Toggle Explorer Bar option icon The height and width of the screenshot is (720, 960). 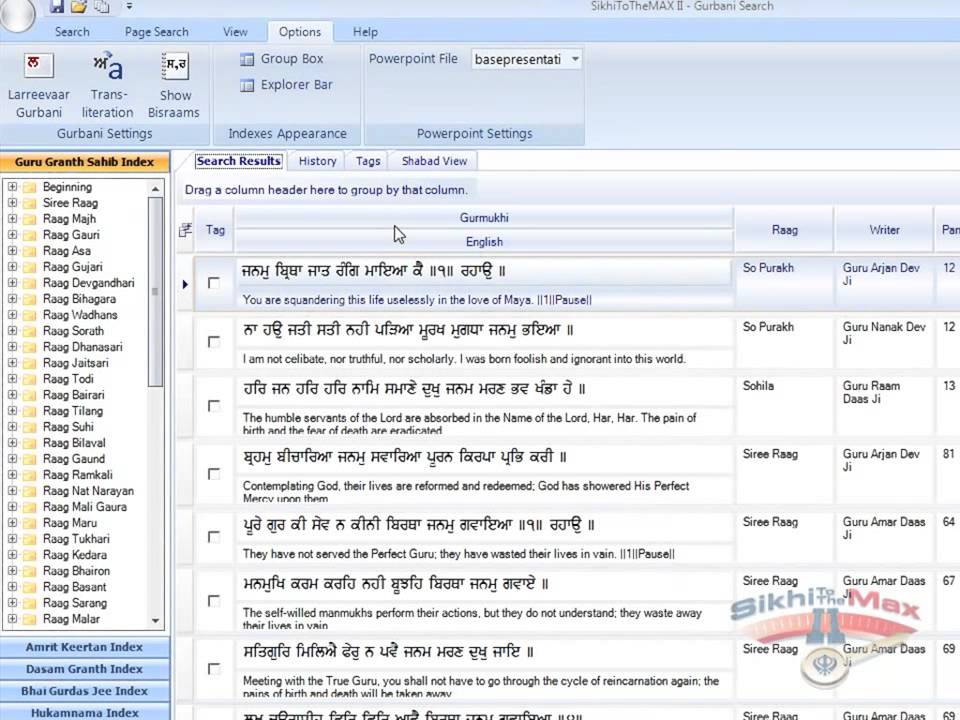coord(247,85)
